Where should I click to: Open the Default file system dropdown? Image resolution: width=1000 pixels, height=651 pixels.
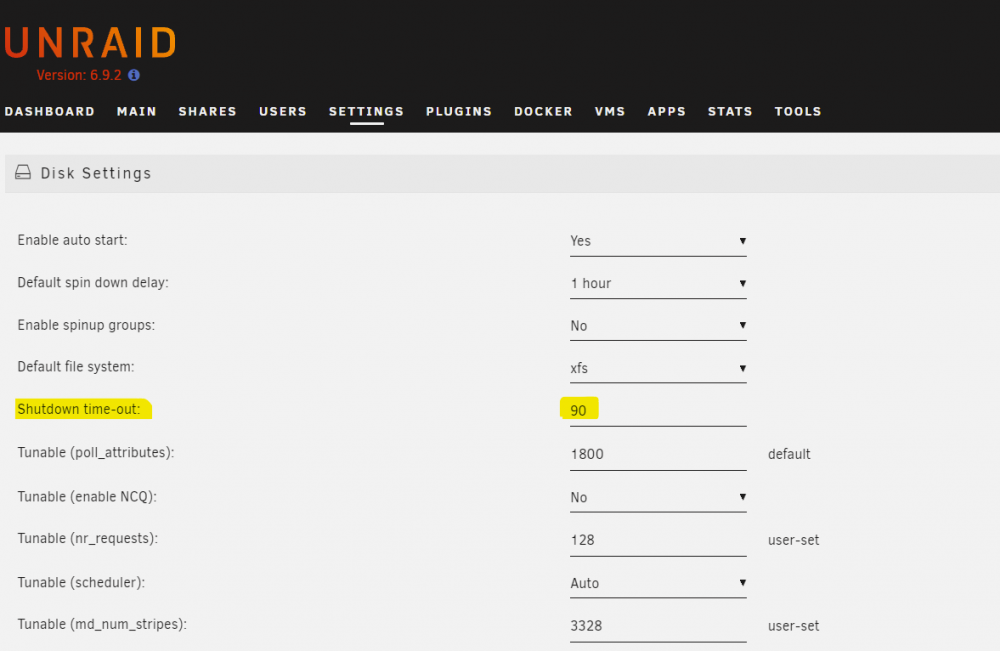click(x=658, y=369)
